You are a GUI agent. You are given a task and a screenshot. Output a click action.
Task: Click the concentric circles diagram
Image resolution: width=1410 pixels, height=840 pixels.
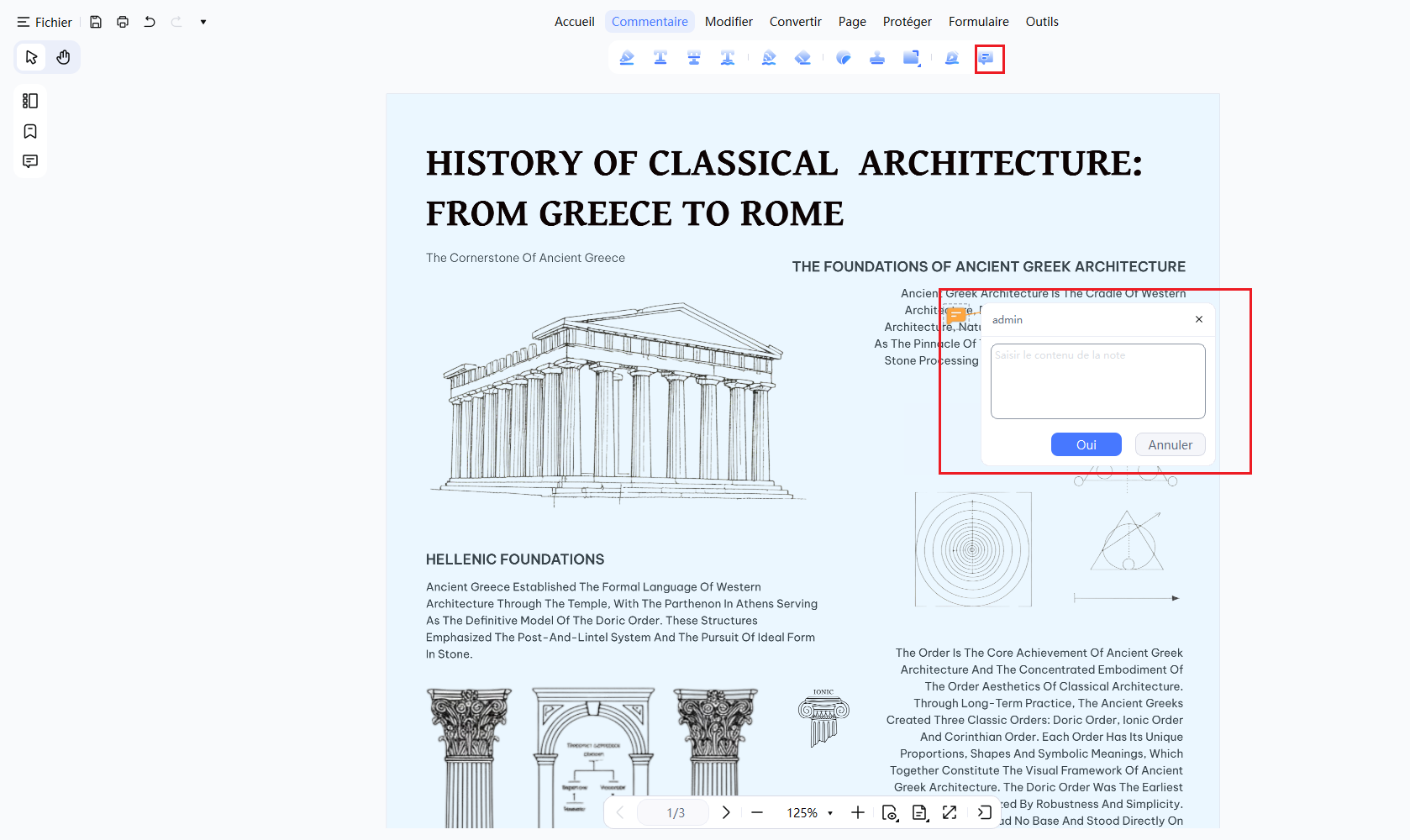pos(973,549)
